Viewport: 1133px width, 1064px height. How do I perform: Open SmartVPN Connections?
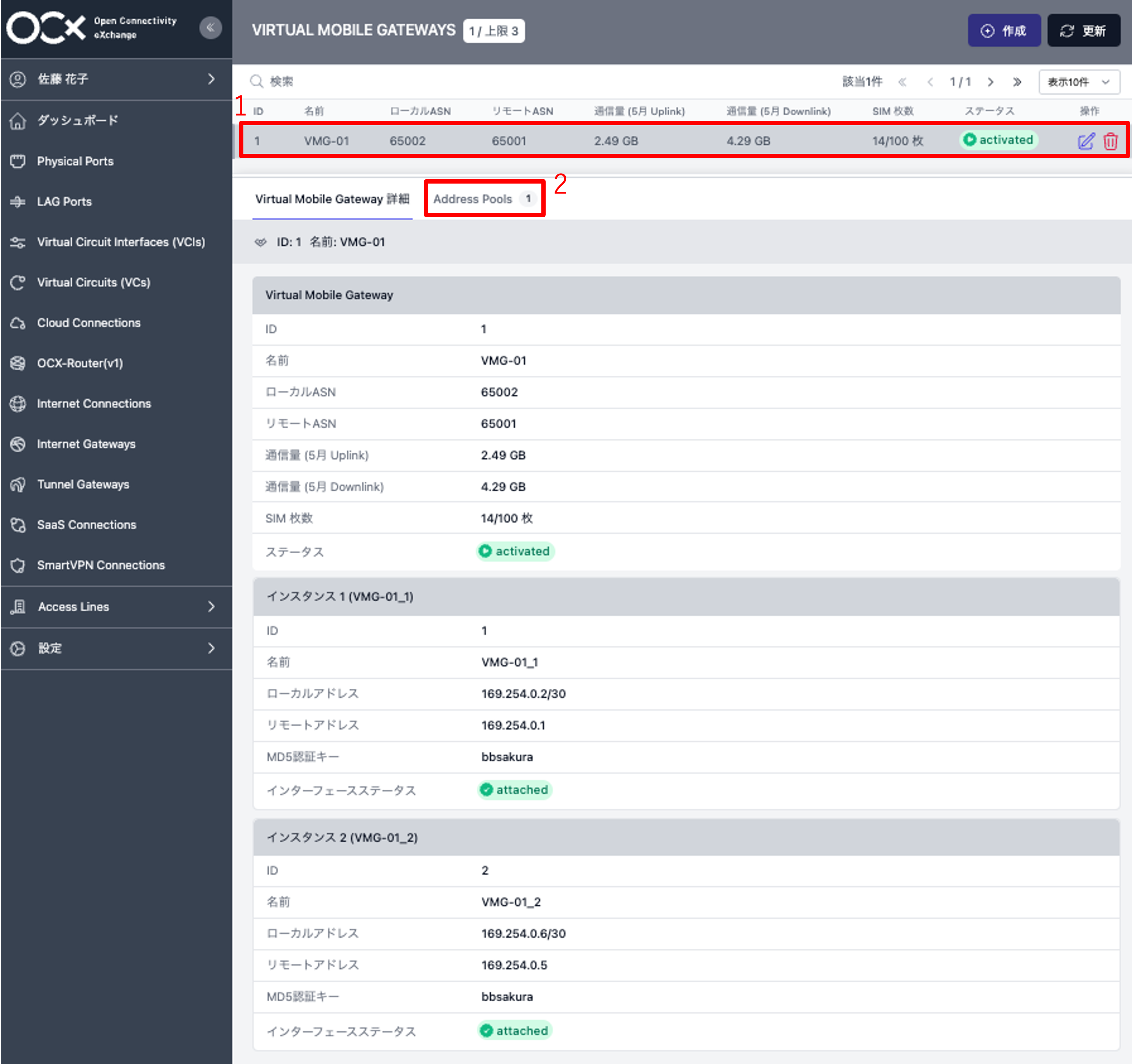101,565
